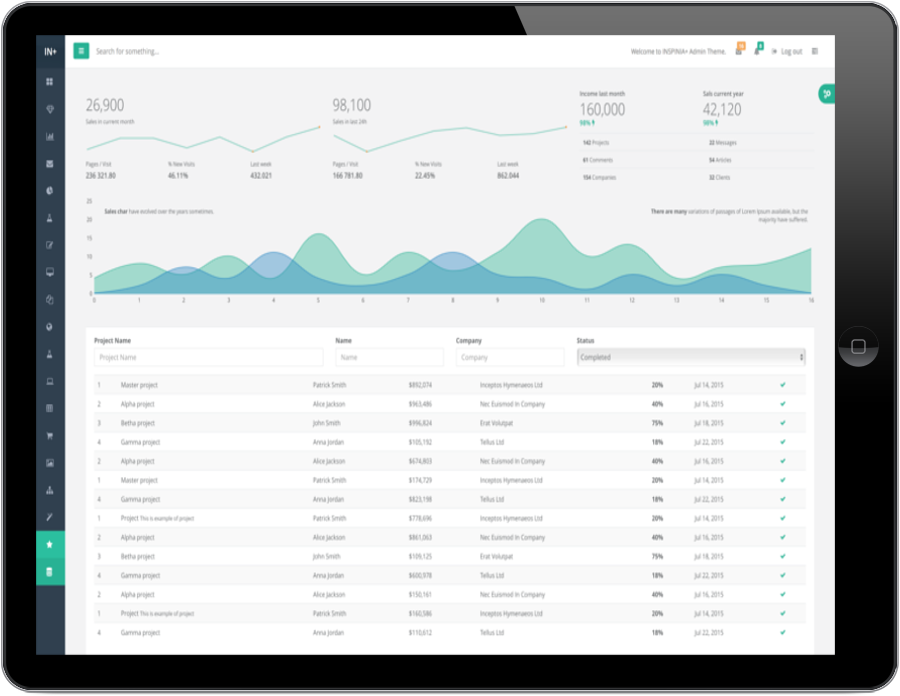Toggle the checkmark on Master project row
900x696 pixels.
[x=782, y=384]
